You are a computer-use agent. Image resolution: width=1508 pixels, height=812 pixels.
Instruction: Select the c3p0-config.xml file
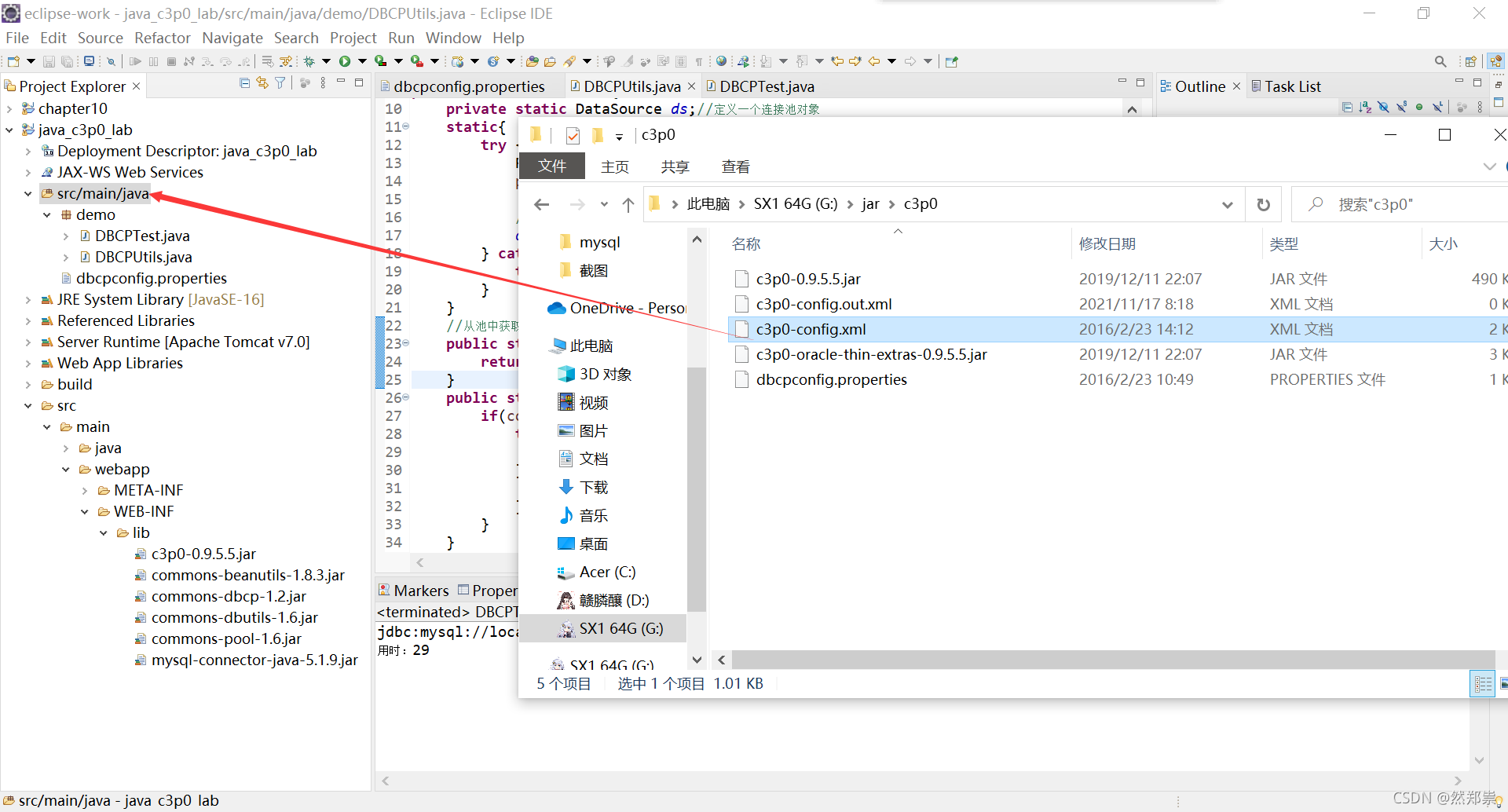(x=811, y=329)
